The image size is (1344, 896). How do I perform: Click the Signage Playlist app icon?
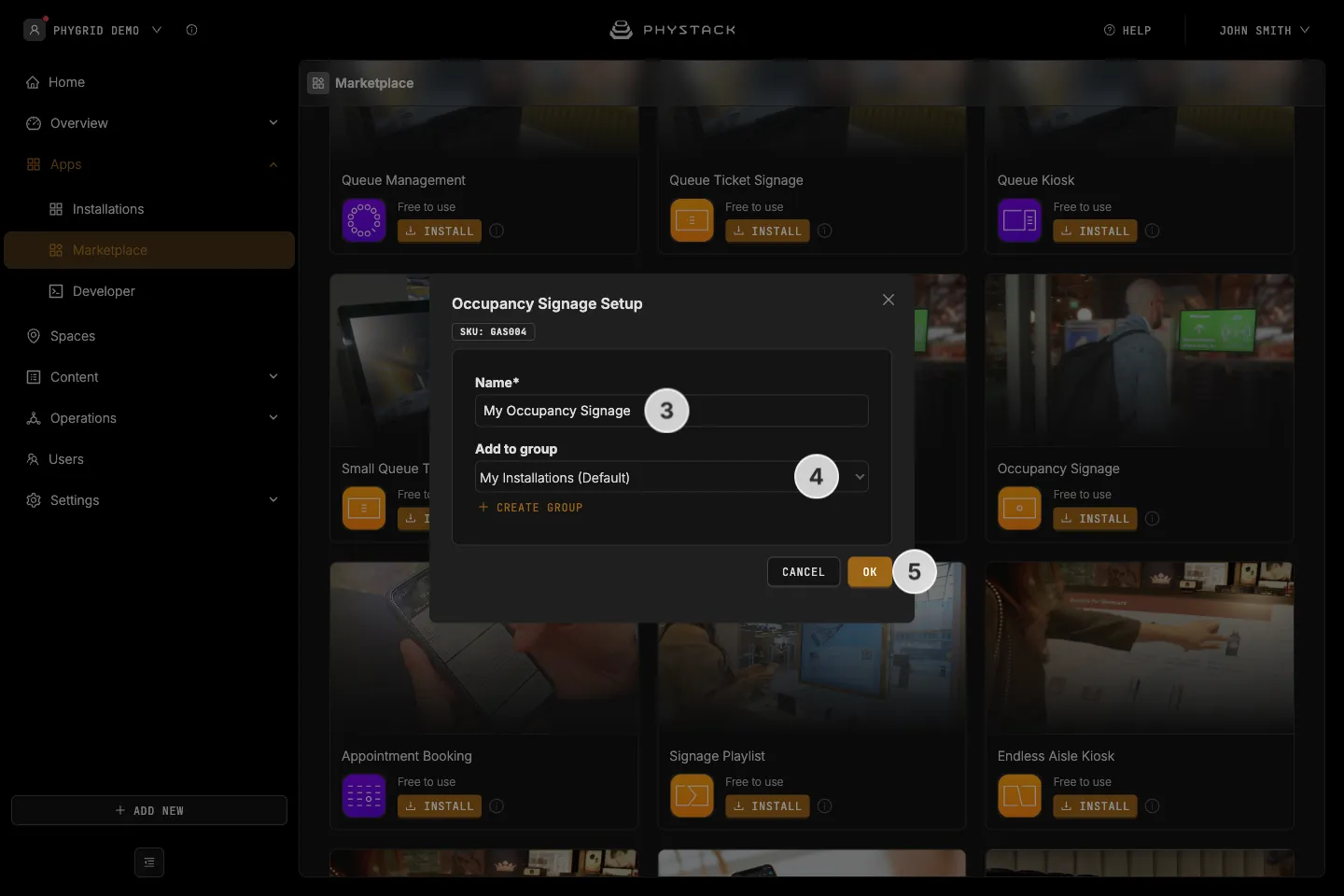click(x=692, y=796)
